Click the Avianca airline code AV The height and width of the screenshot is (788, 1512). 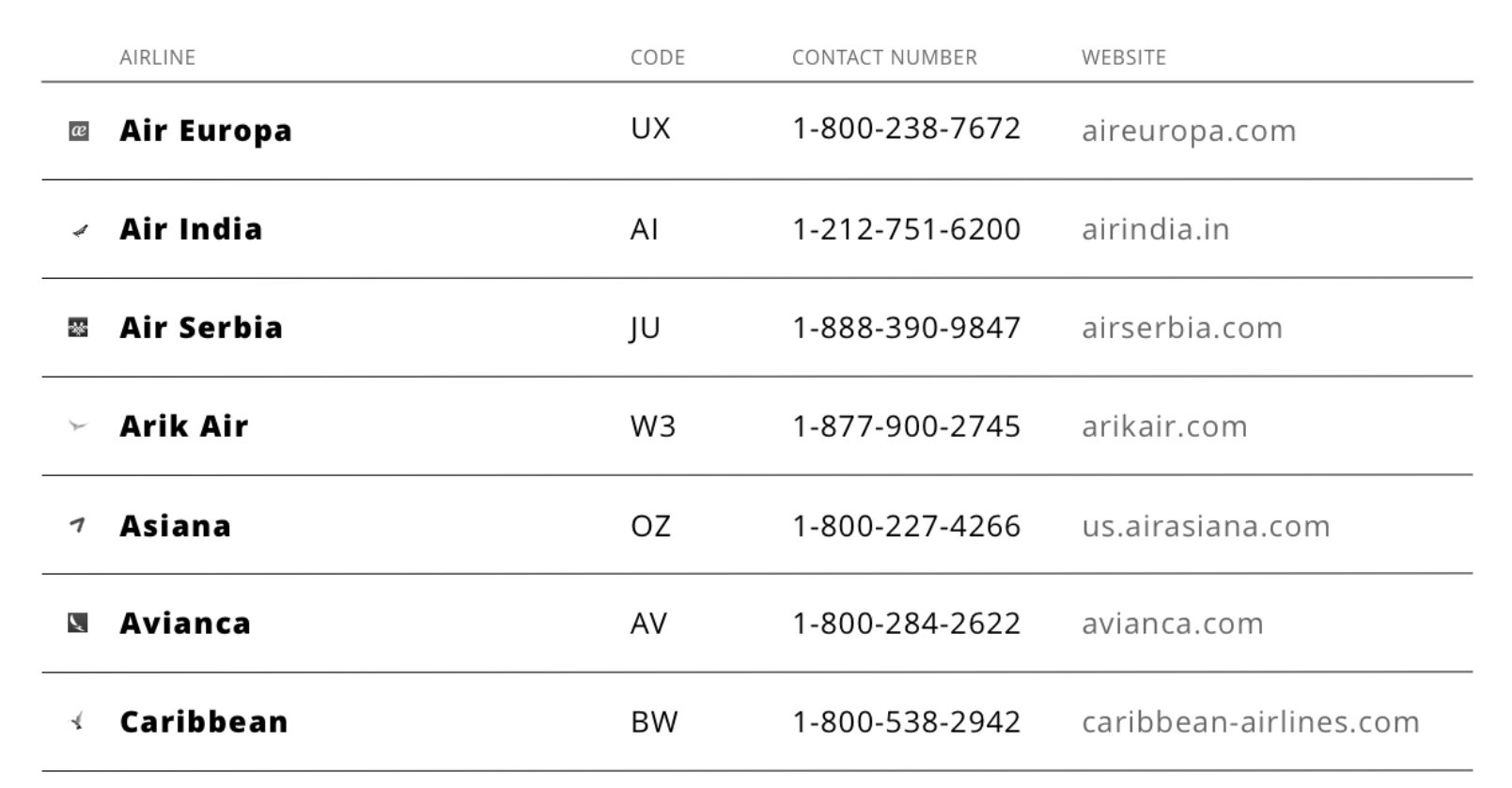(x=648, y=624)
